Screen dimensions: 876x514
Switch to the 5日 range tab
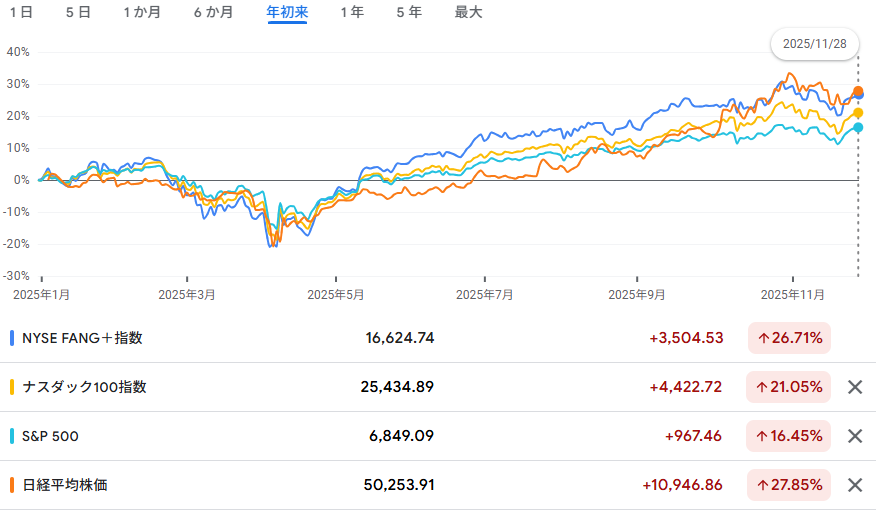click(x=78, y=13)
